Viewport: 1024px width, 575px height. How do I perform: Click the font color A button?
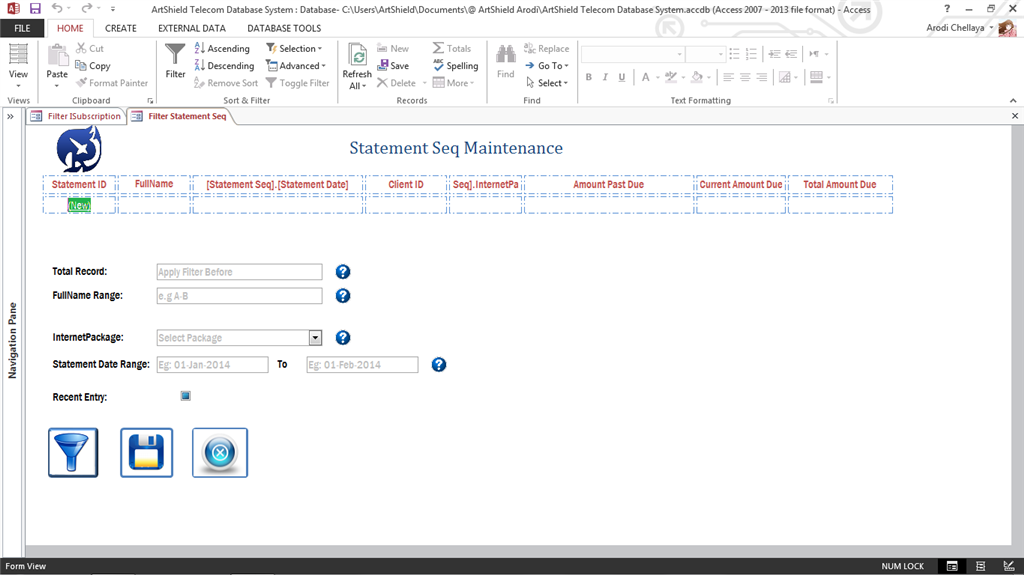pos(645,77)
